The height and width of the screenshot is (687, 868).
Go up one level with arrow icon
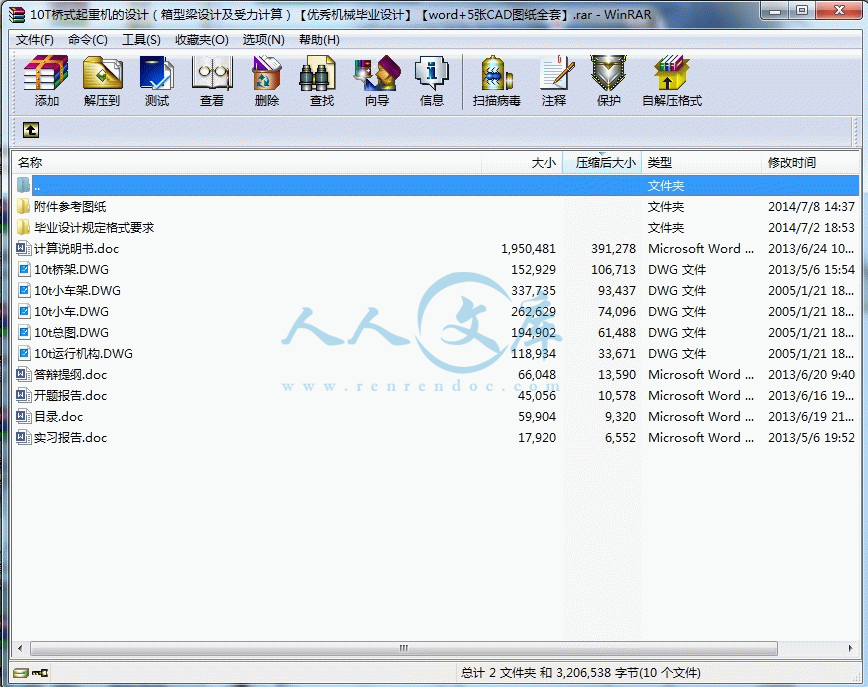coord(31,130)
